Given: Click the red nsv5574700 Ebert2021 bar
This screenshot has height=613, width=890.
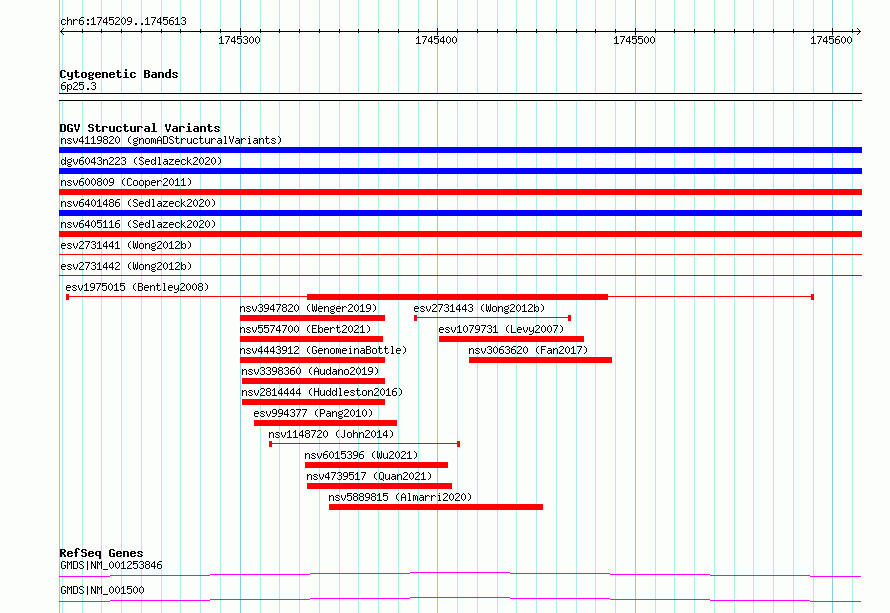Looking at the screenshot, I should pyautogui.click(x=312, y=339).
